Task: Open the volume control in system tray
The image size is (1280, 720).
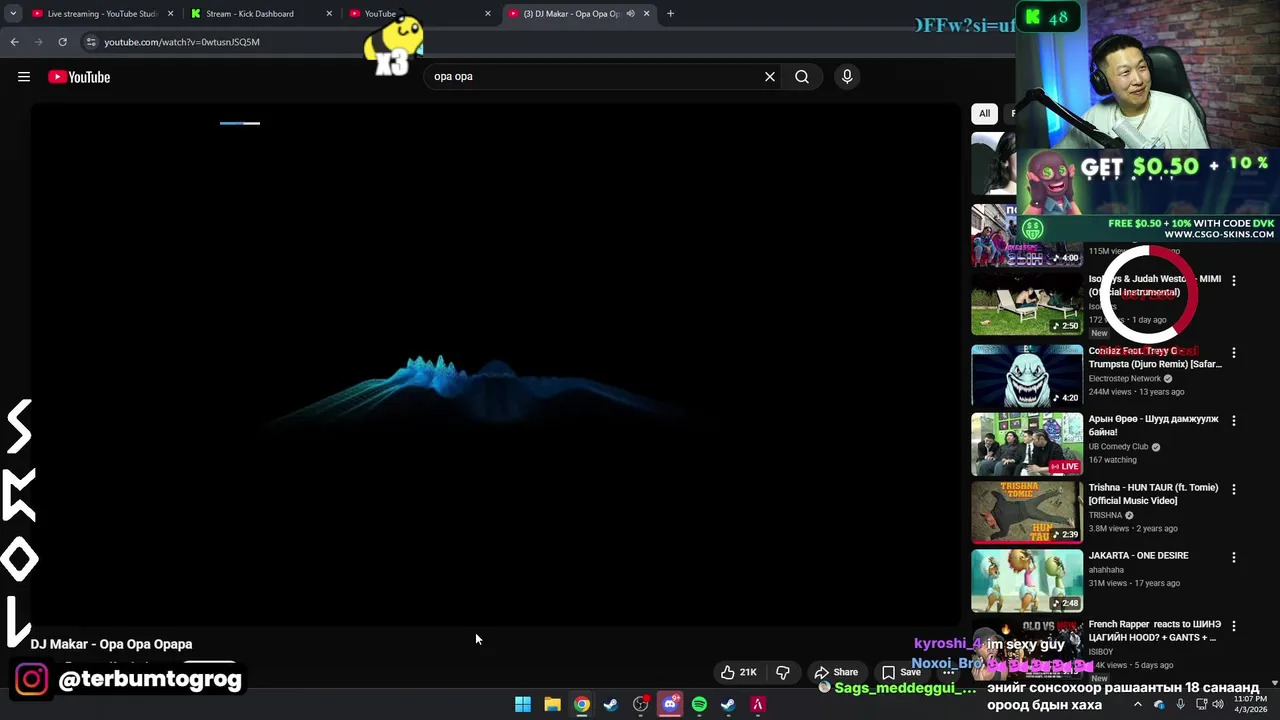Action: [1217, 704]
